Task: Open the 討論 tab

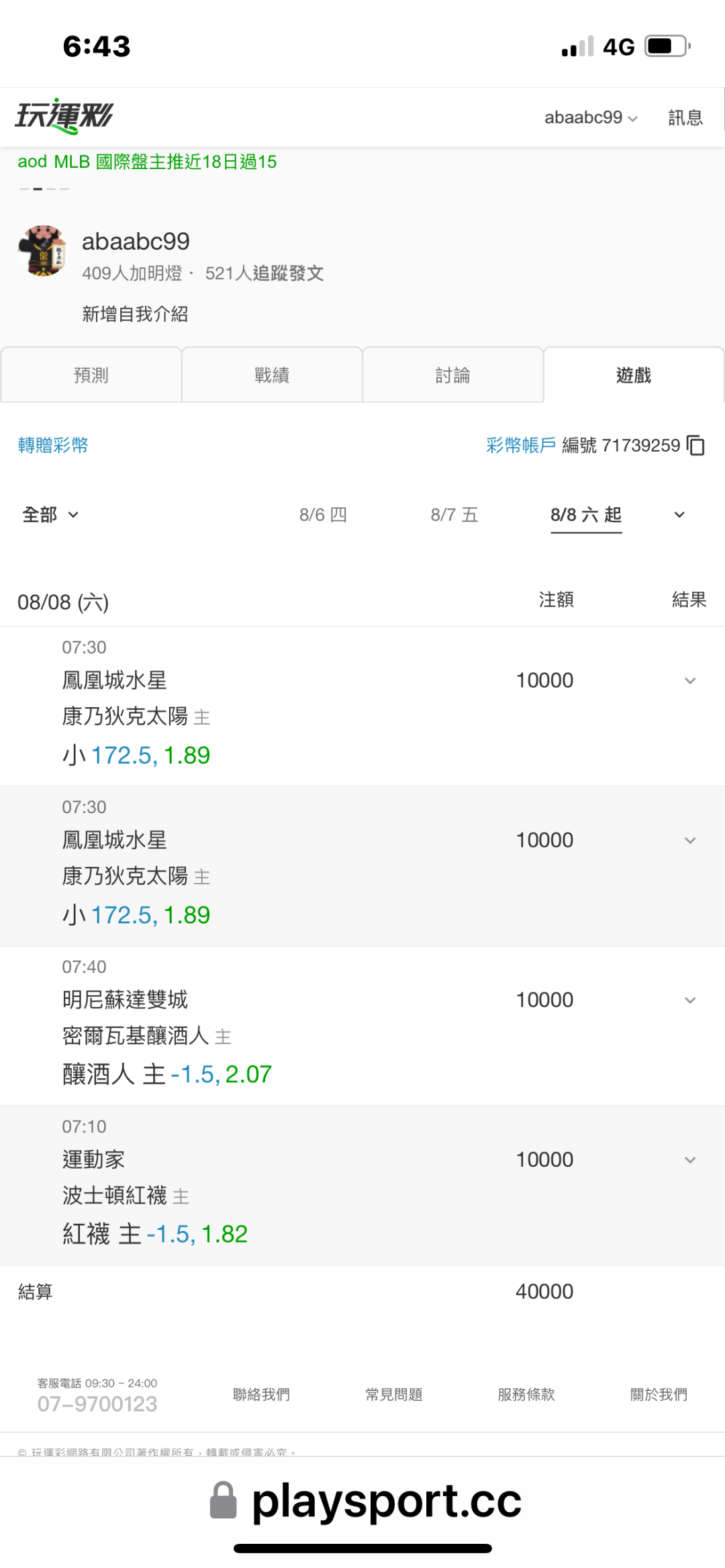Action: click(x=453, y=375)
